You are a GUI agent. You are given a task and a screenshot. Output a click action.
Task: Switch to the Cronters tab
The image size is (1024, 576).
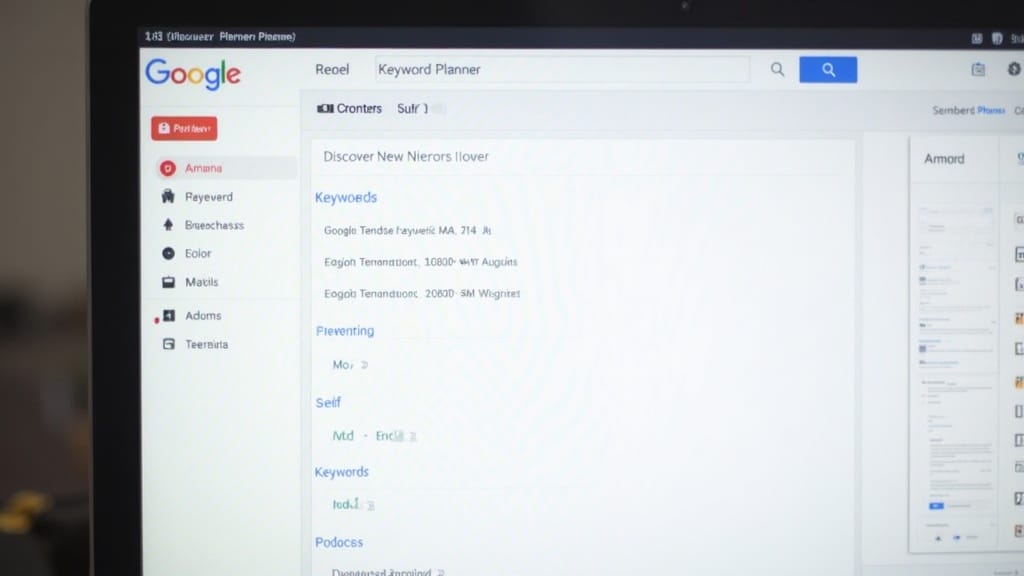(349, 108)
